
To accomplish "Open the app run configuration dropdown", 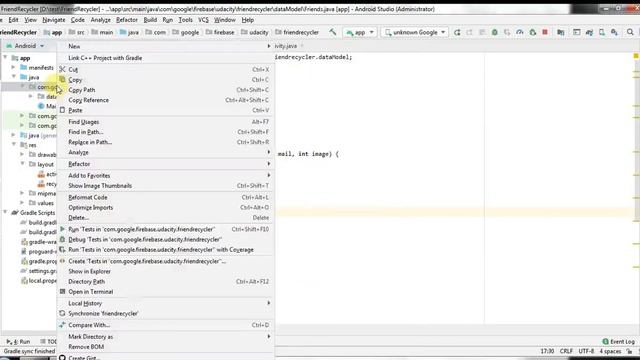I will pyautogui.click(x=360, y=32).
